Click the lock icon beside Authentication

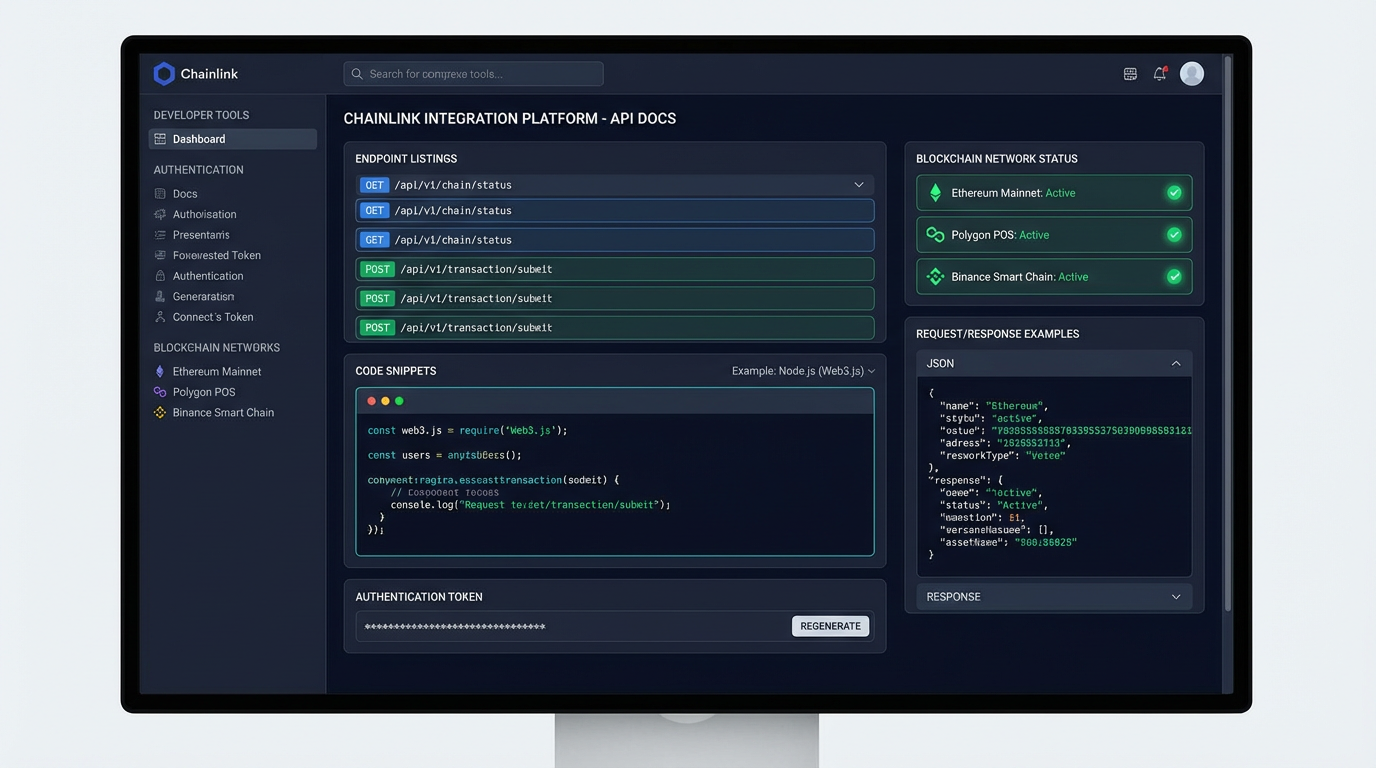click(162, 275)
